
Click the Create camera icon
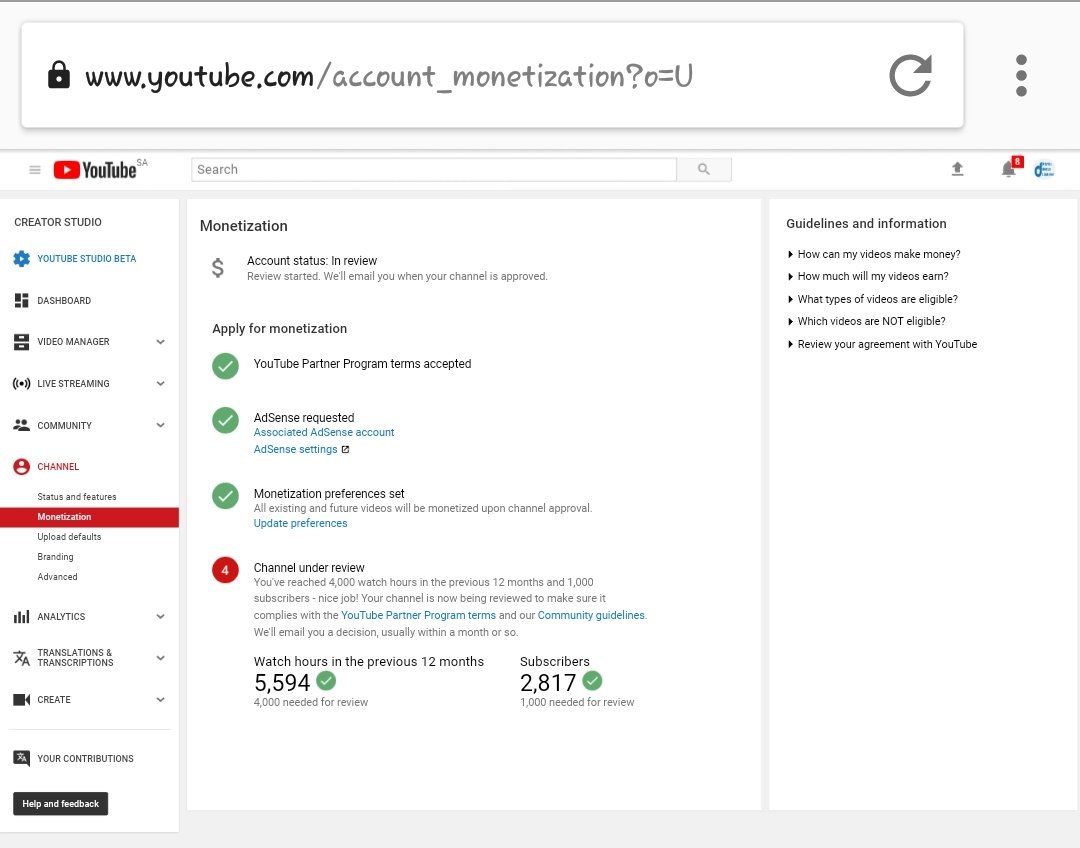tap(21, 700)
